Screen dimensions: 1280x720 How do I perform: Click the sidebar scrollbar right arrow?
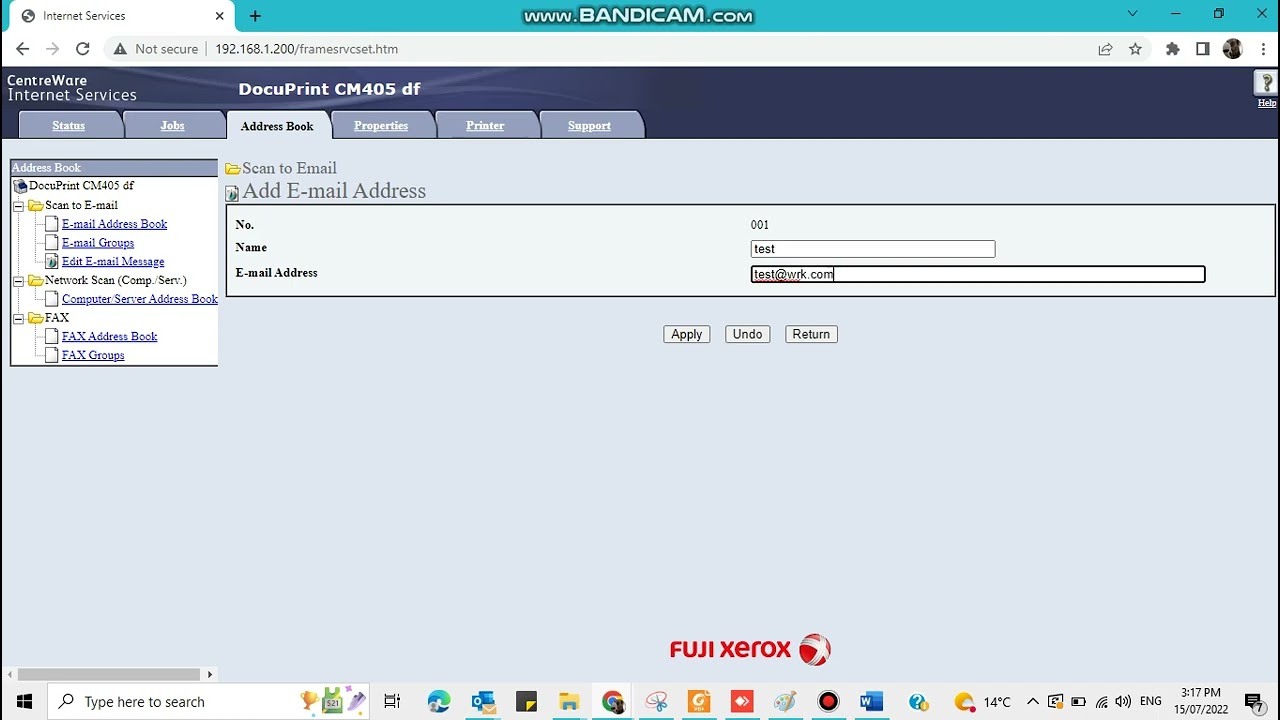click(210, 675)
